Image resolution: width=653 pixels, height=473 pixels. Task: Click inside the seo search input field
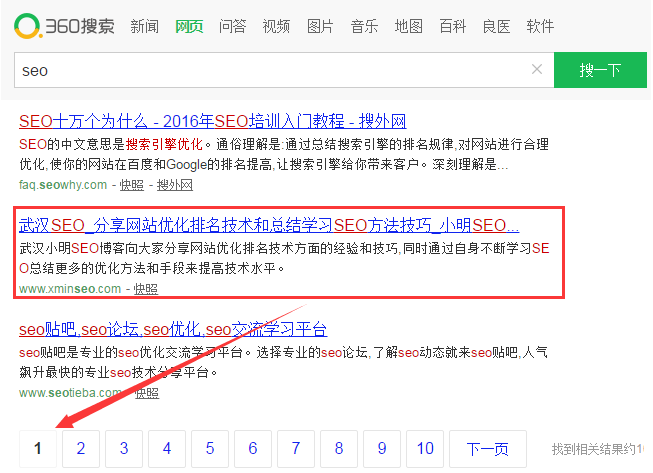(x=270, y=70)
